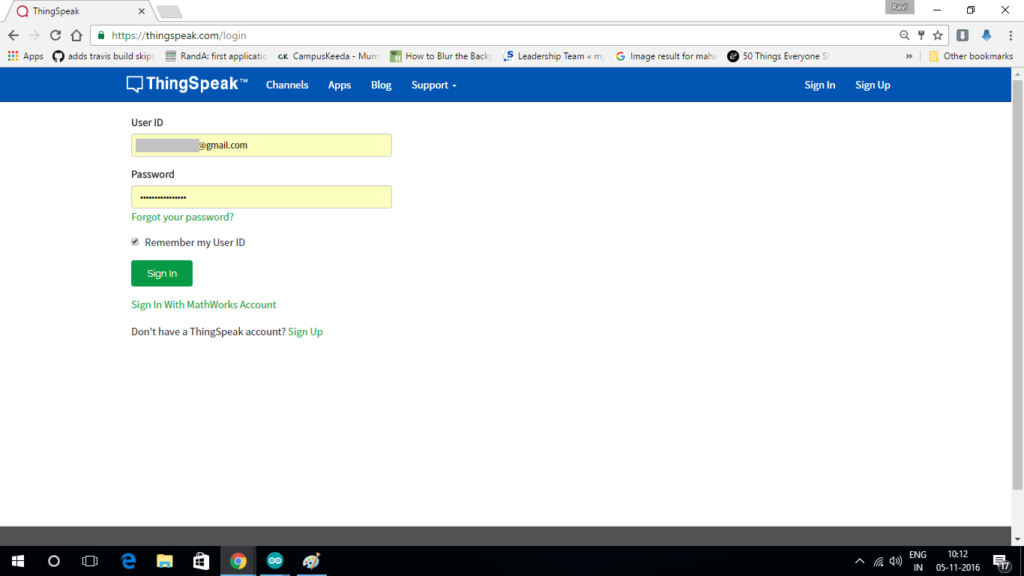1024x576 pixels.
Task: Open the GitHub 'adds travis build skip' bookmark
Action: tap(103, 56)
